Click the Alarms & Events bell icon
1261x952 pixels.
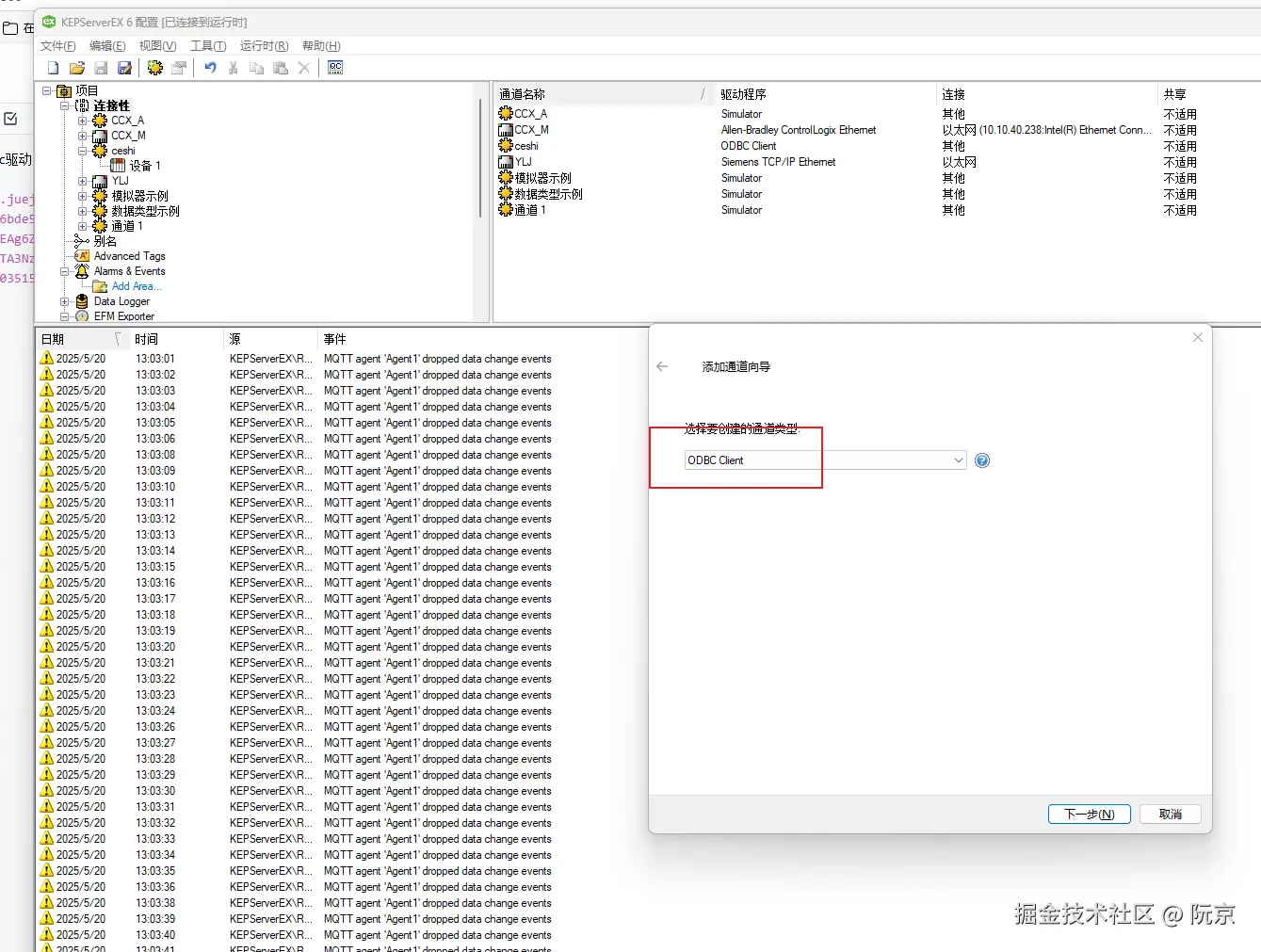pos(82,271)
